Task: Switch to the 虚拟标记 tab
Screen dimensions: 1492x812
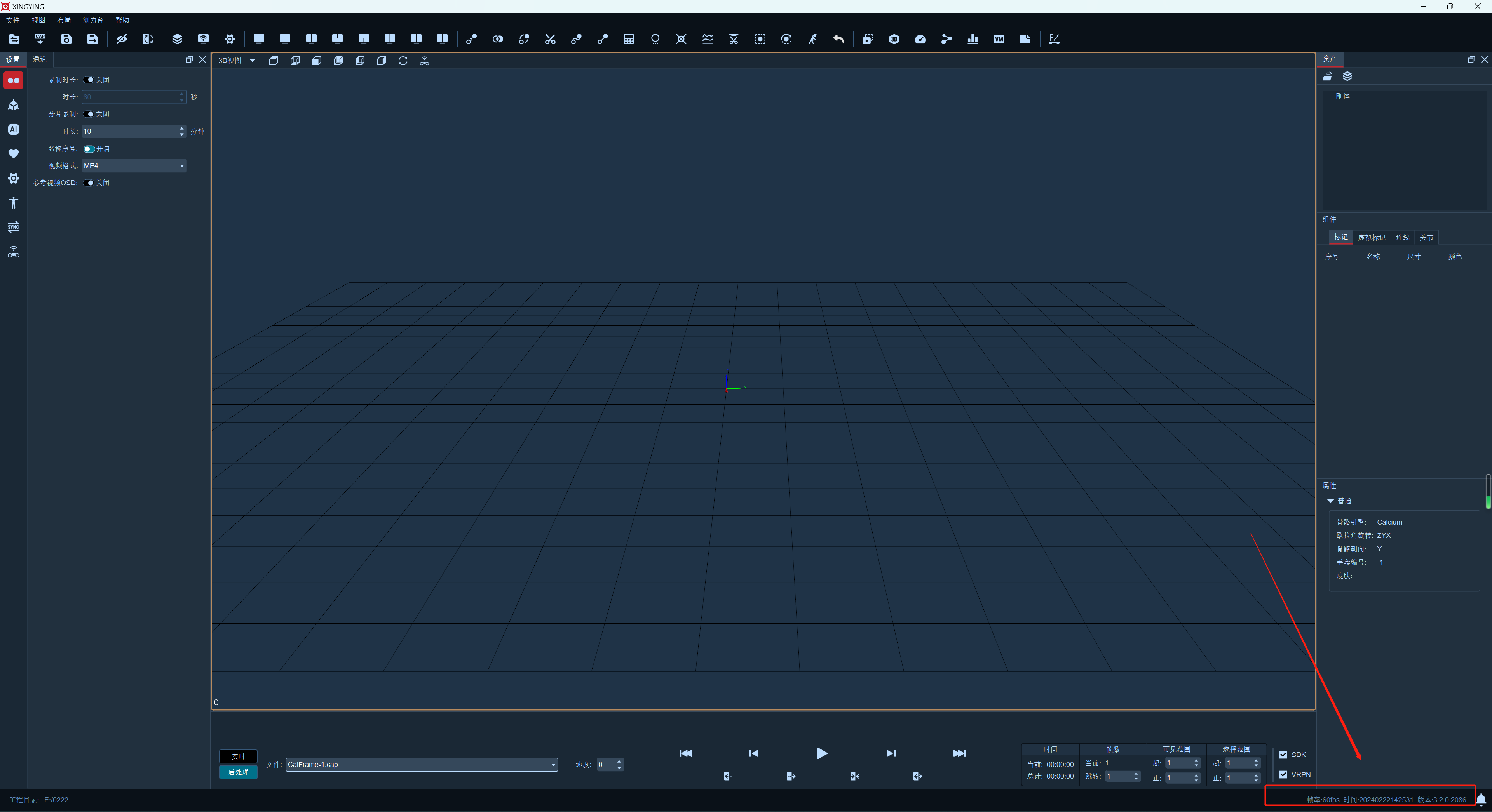Action: (1372, 238)
